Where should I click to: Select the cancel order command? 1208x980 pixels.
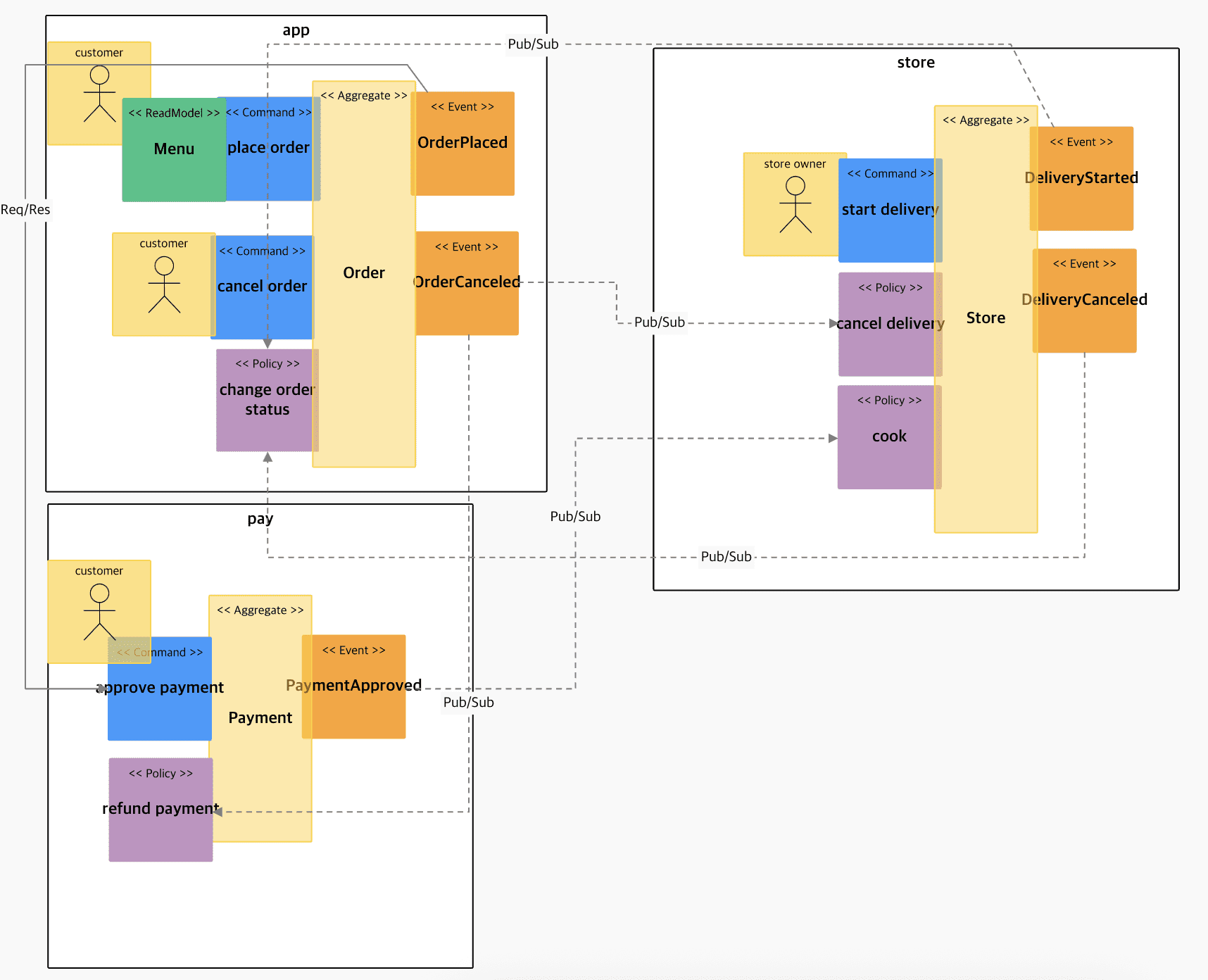coord(262,287)
